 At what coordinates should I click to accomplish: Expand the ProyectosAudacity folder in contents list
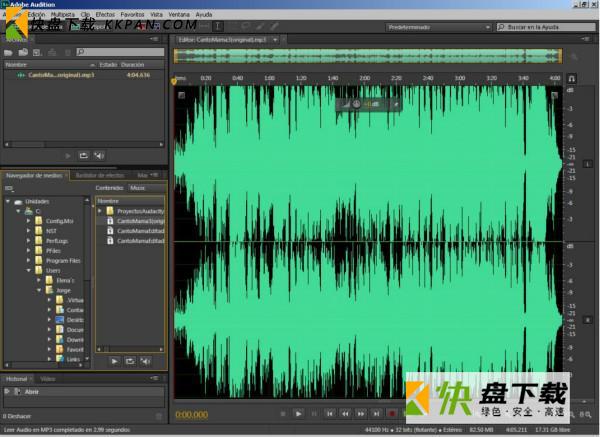tap(100, 211)
